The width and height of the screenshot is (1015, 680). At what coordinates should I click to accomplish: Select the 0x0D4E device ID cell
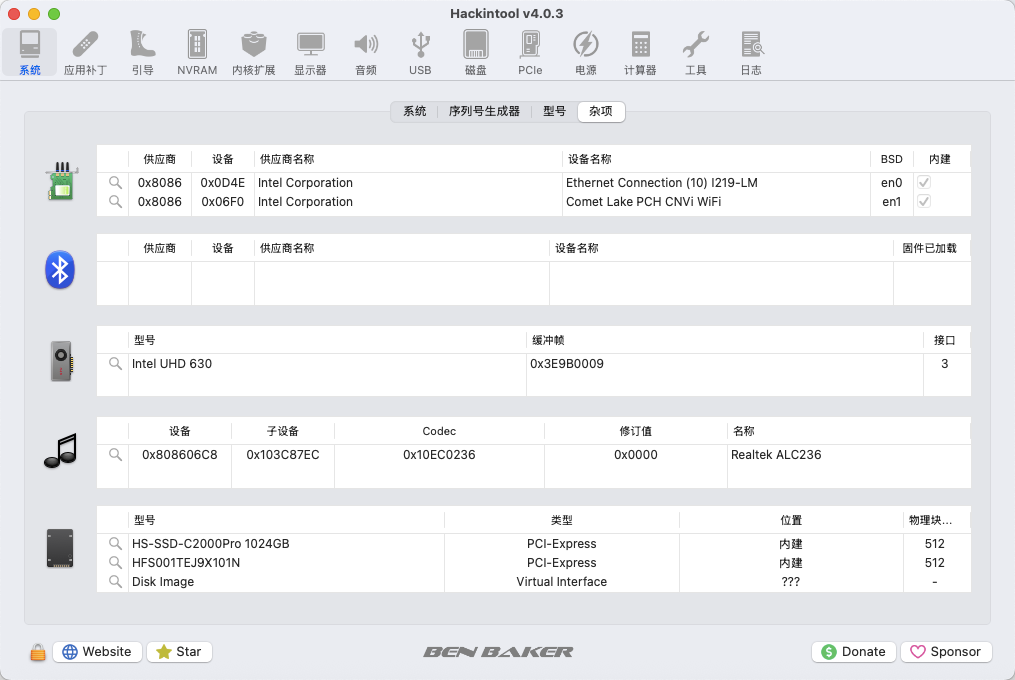tap(223, 183)
